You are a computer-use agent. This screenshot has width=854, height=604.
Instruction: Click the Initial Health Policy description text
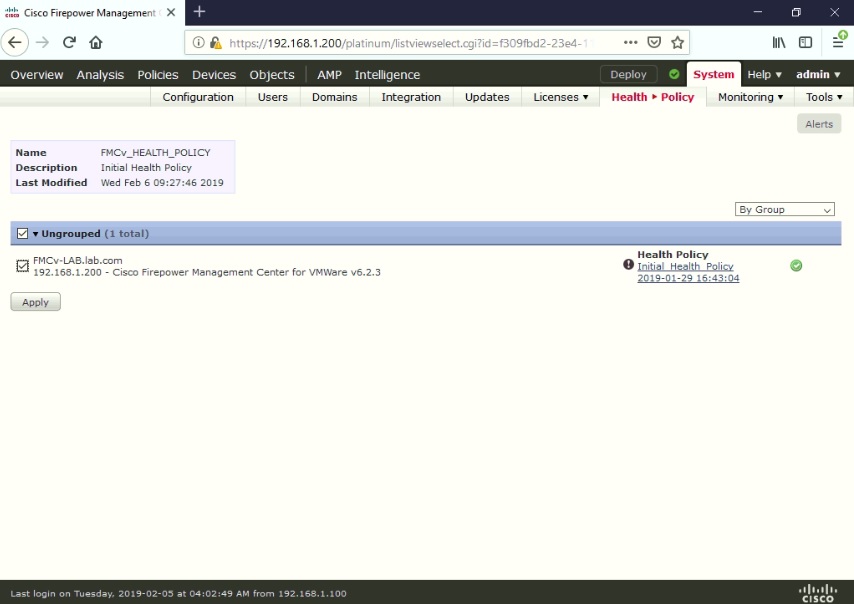point(146,168)
